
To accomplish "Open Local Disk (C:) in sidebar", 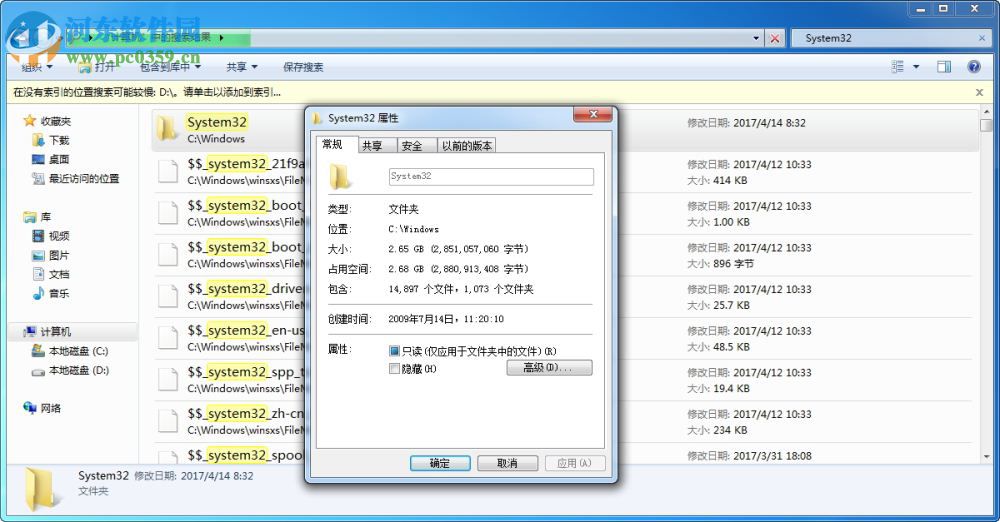I will pyautogui.click(x=70, y=351).
